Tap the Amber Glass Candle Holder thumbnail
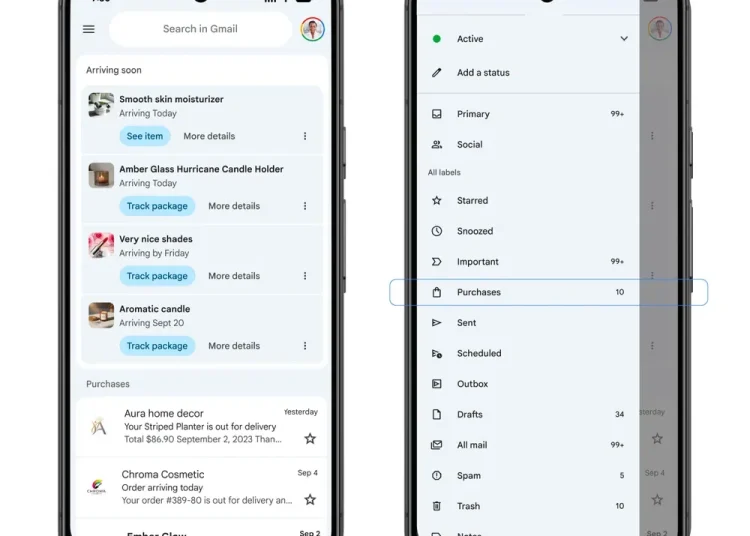 pos(101,175)
